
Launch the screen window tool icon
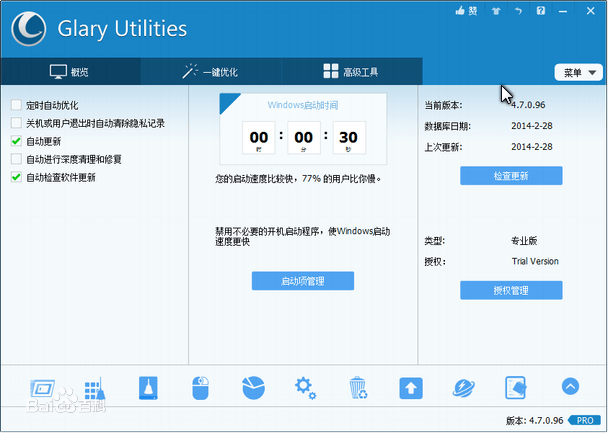[x=42, y=388]
